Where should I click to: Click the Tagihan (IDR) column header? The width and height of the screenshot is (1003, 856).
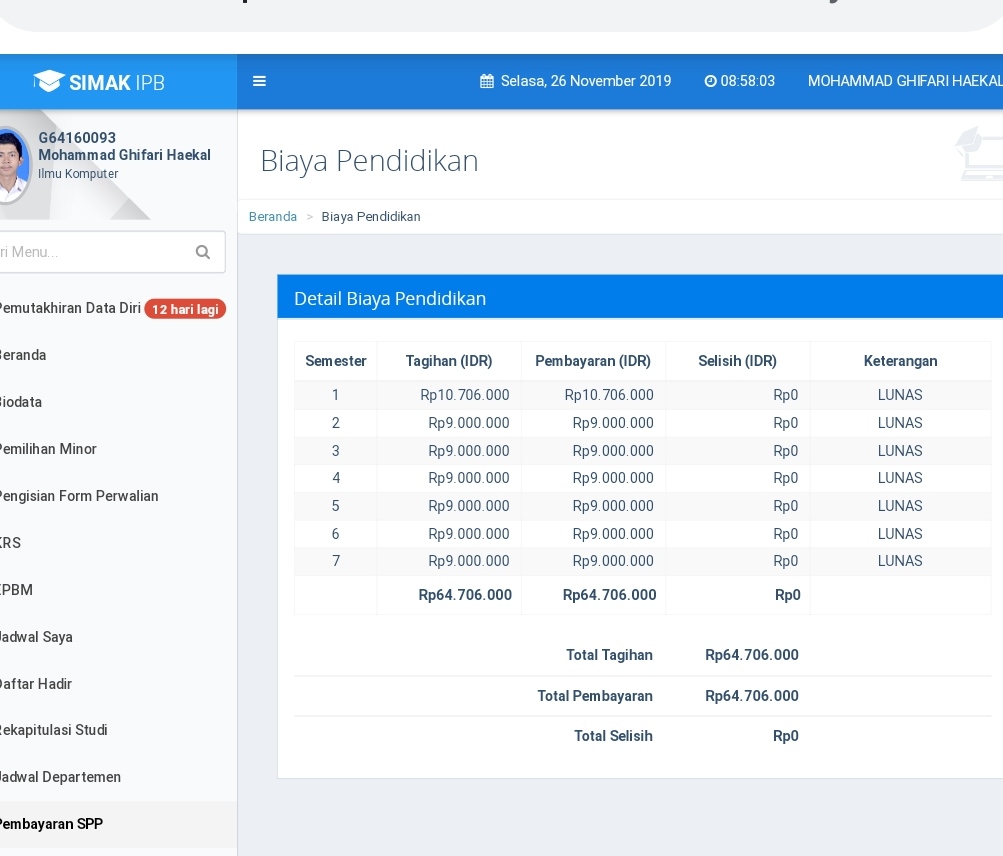click(x=449, y=361)
